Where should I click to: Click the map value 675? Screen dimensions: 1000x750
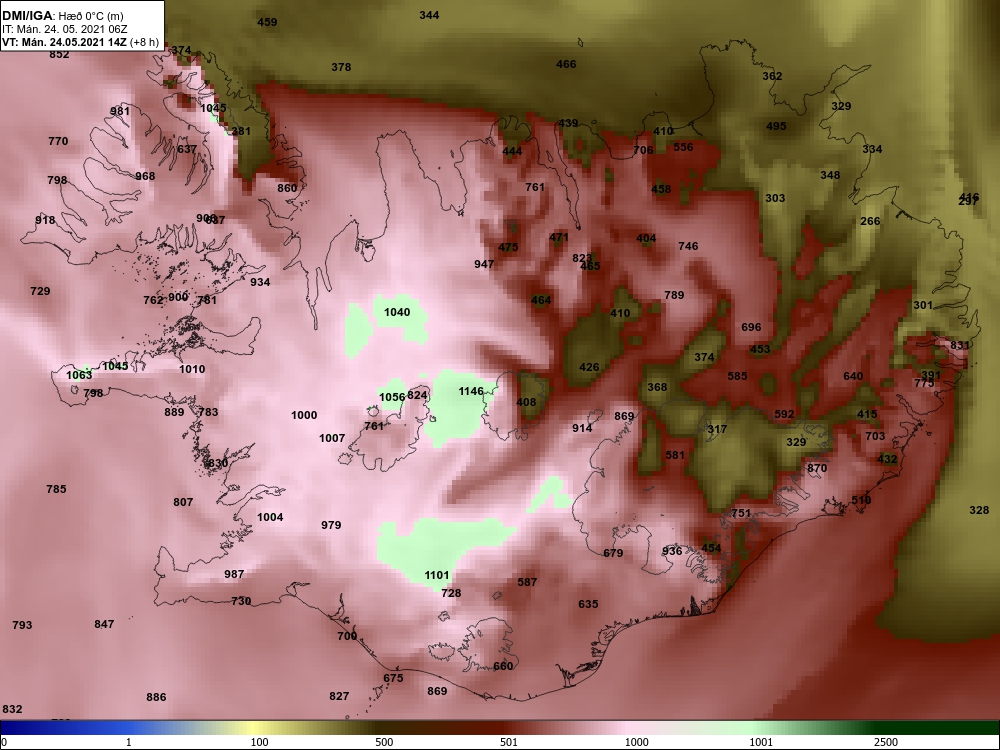click(393, 678)
